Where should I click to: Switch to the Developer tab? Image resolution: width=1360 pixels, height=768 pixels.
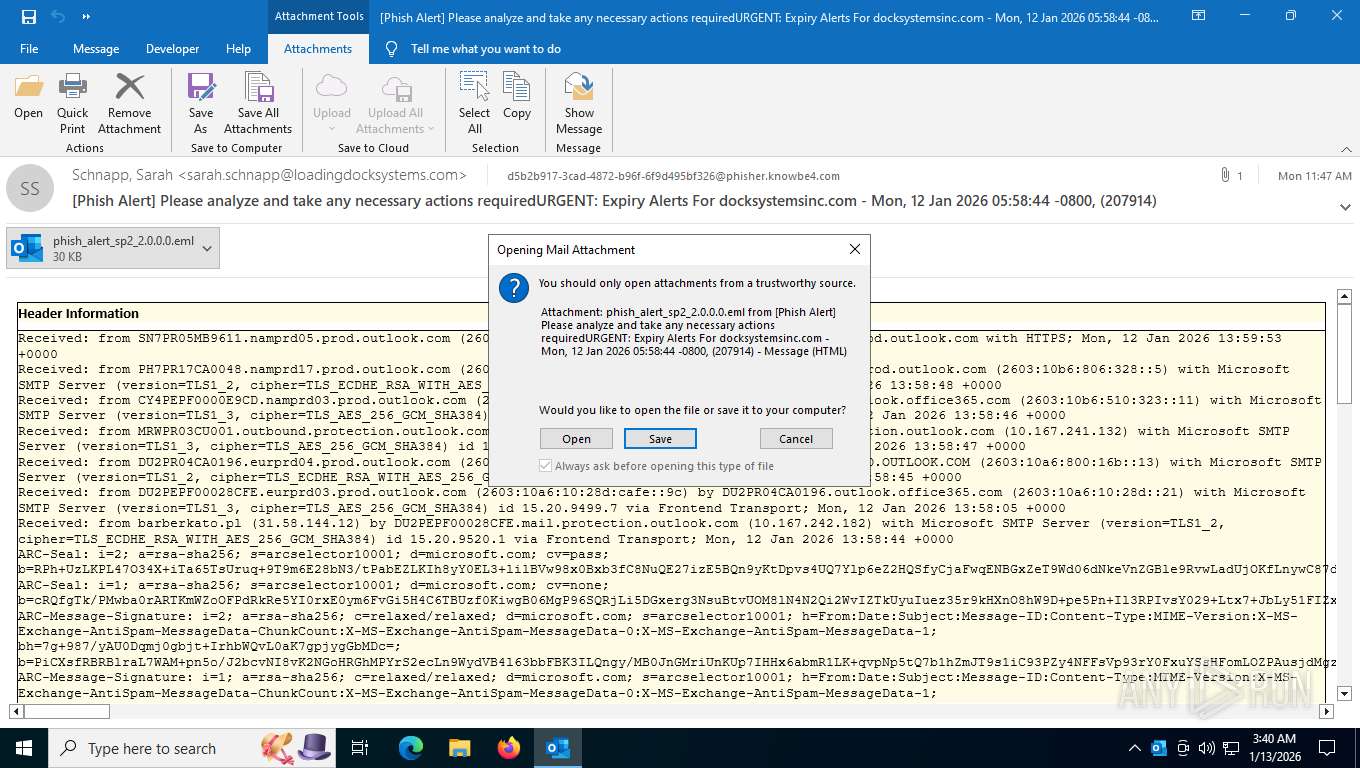172,48
